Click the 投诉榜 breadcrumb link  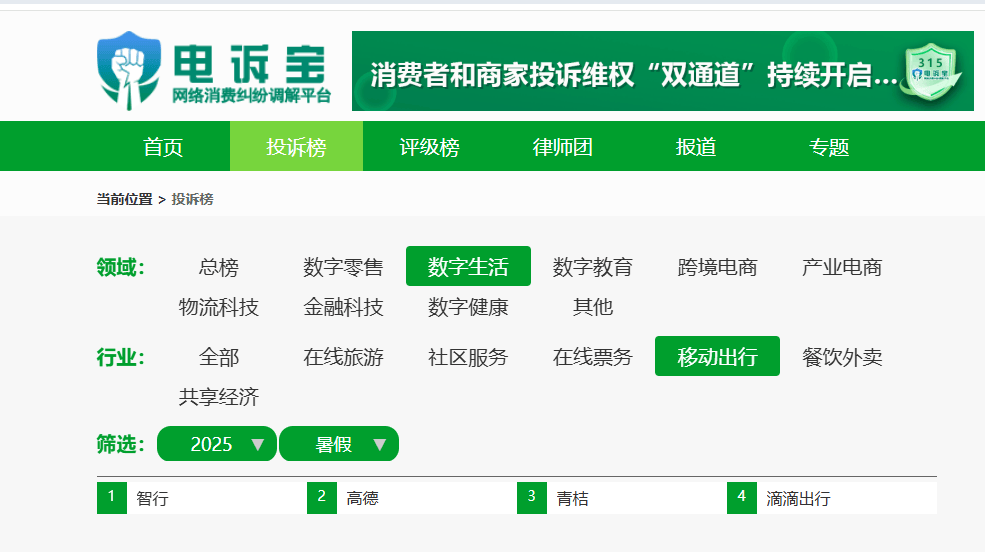[x=192, y=199]
